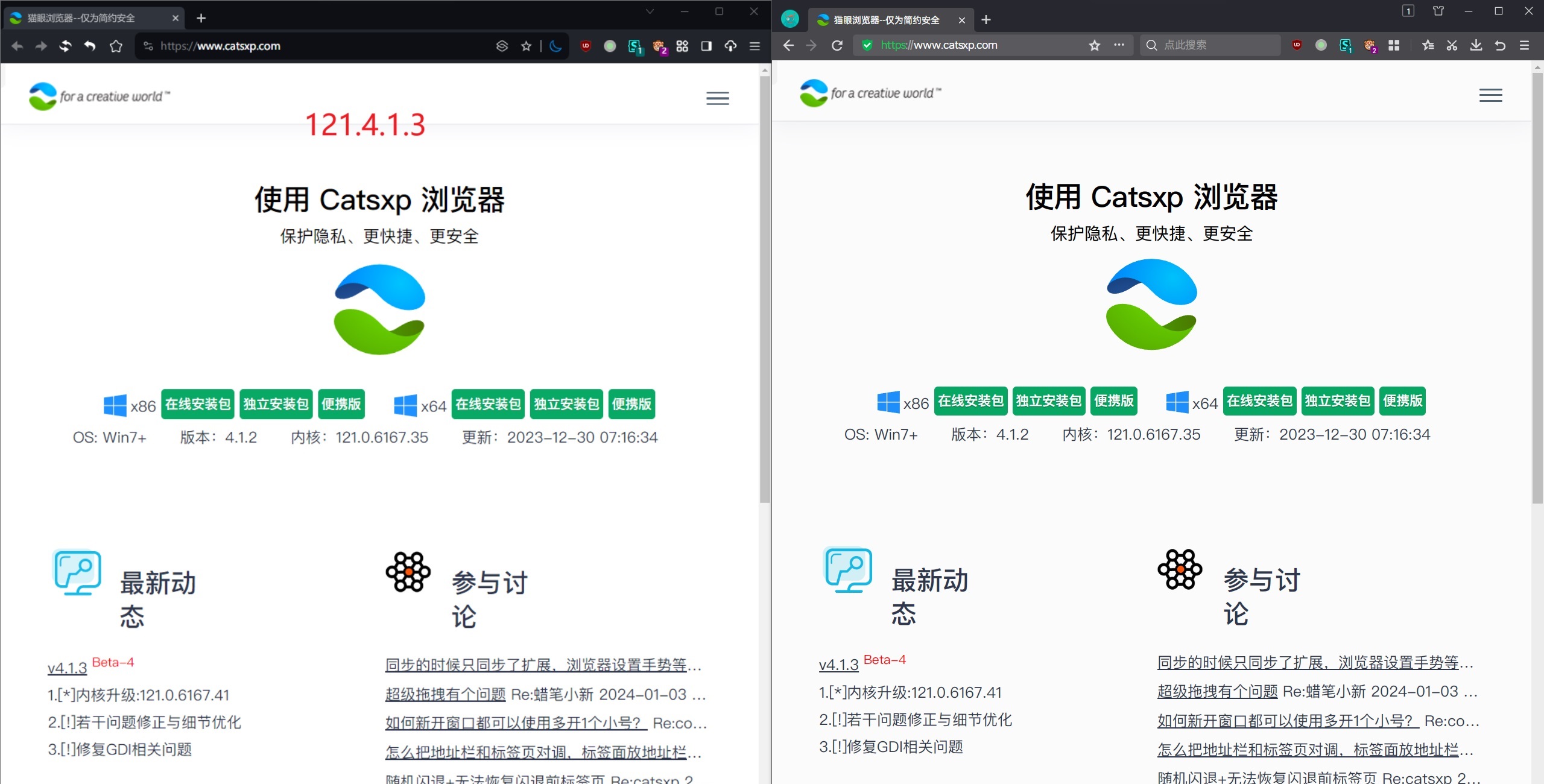Open extensions grid icon in left window
The image size is (1544, 784).
coord(682,46)
